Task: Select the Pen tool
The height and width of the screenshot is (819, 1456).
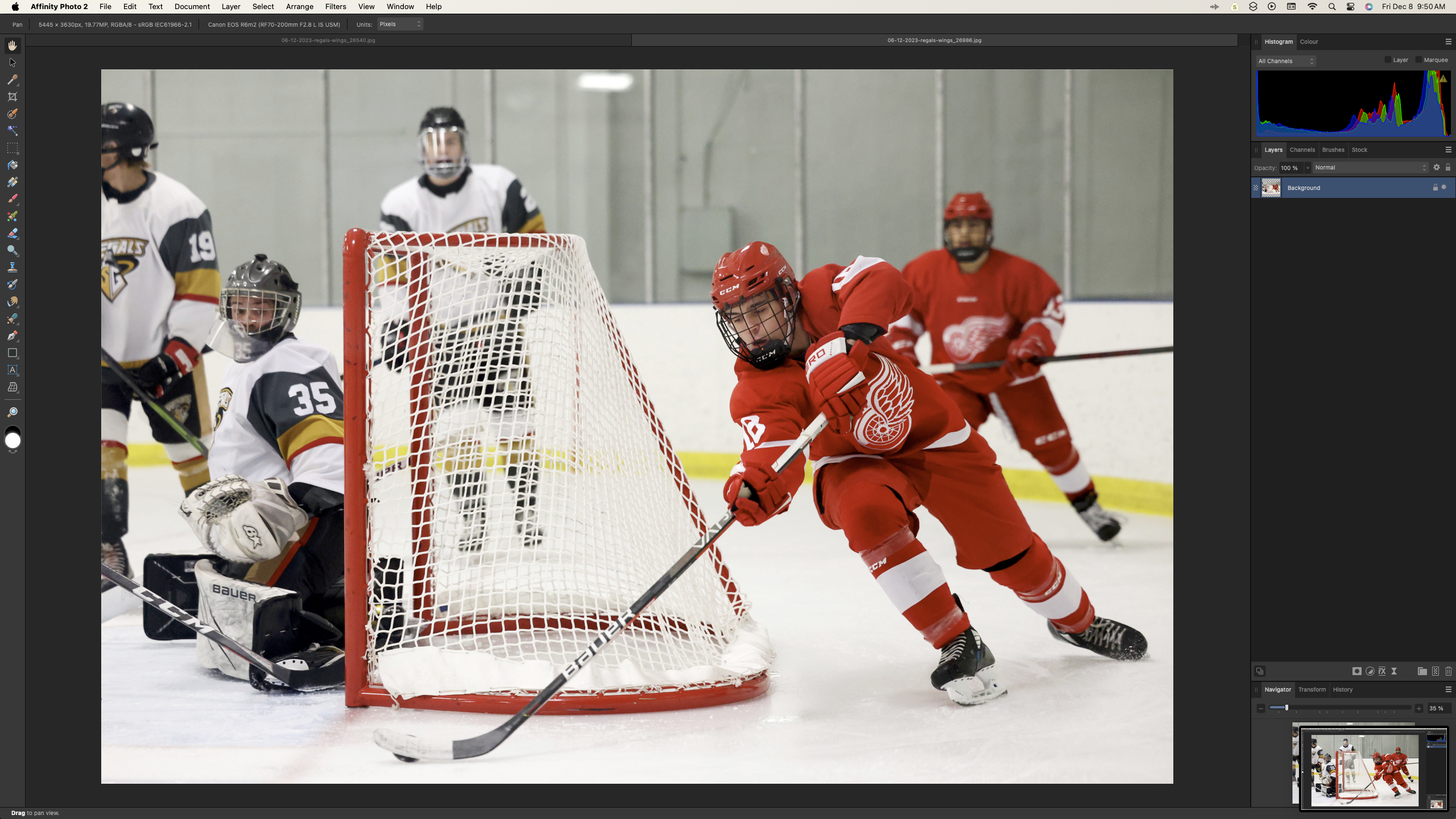Action: (13, 336)
